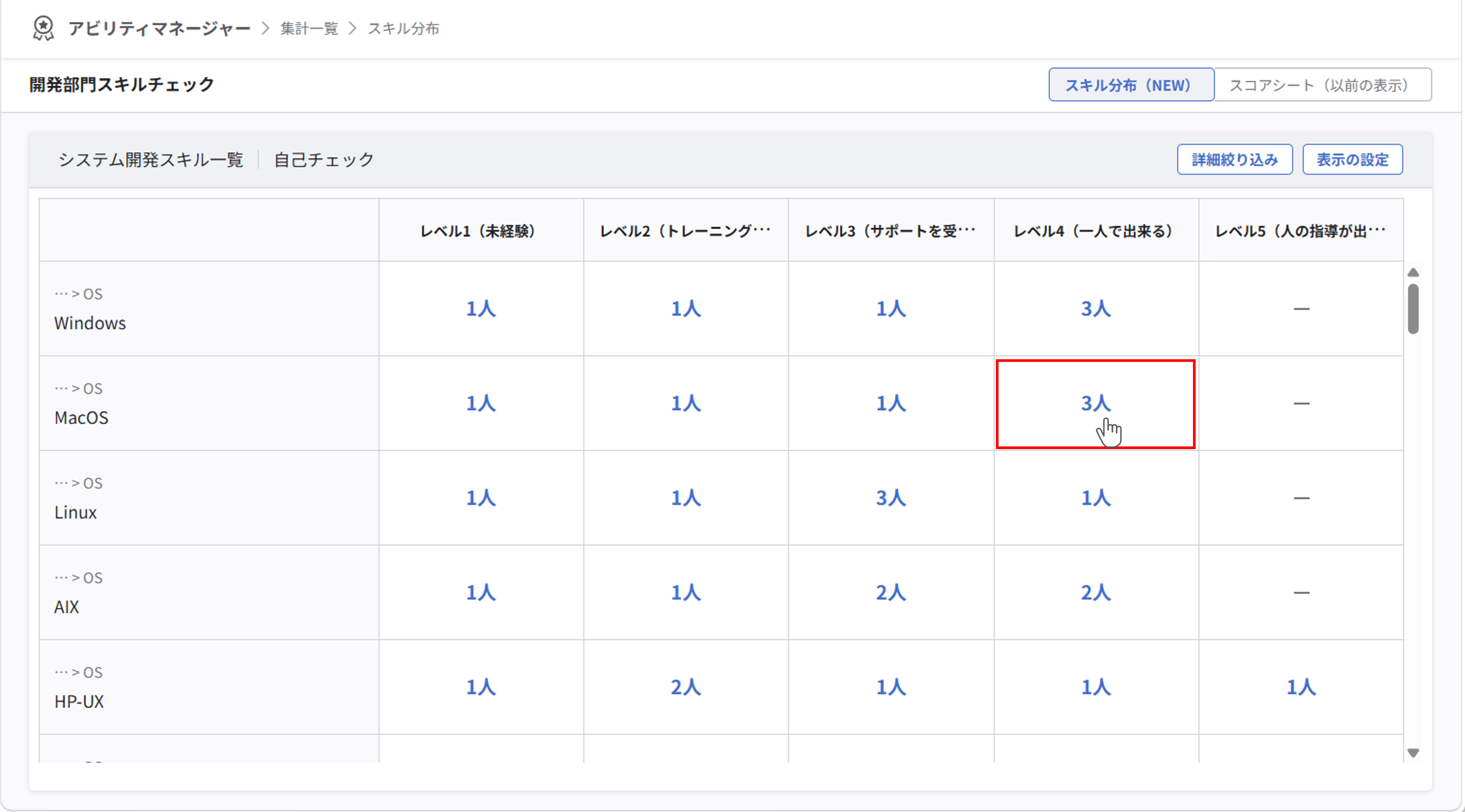Open MacOS level 3 count 1人
1465x812 pixels.
[891, 403]
